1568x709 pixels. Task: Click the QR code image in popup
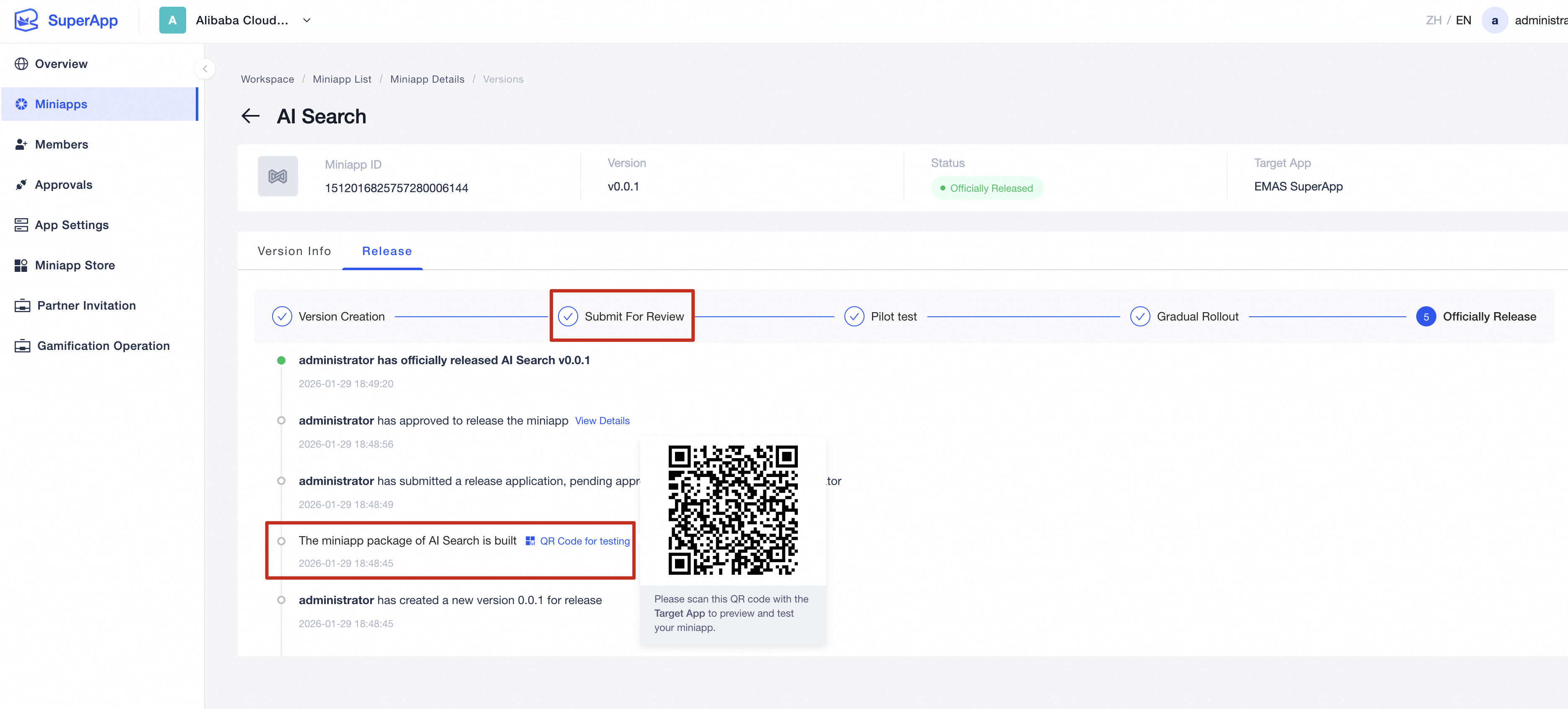(733, 510)
